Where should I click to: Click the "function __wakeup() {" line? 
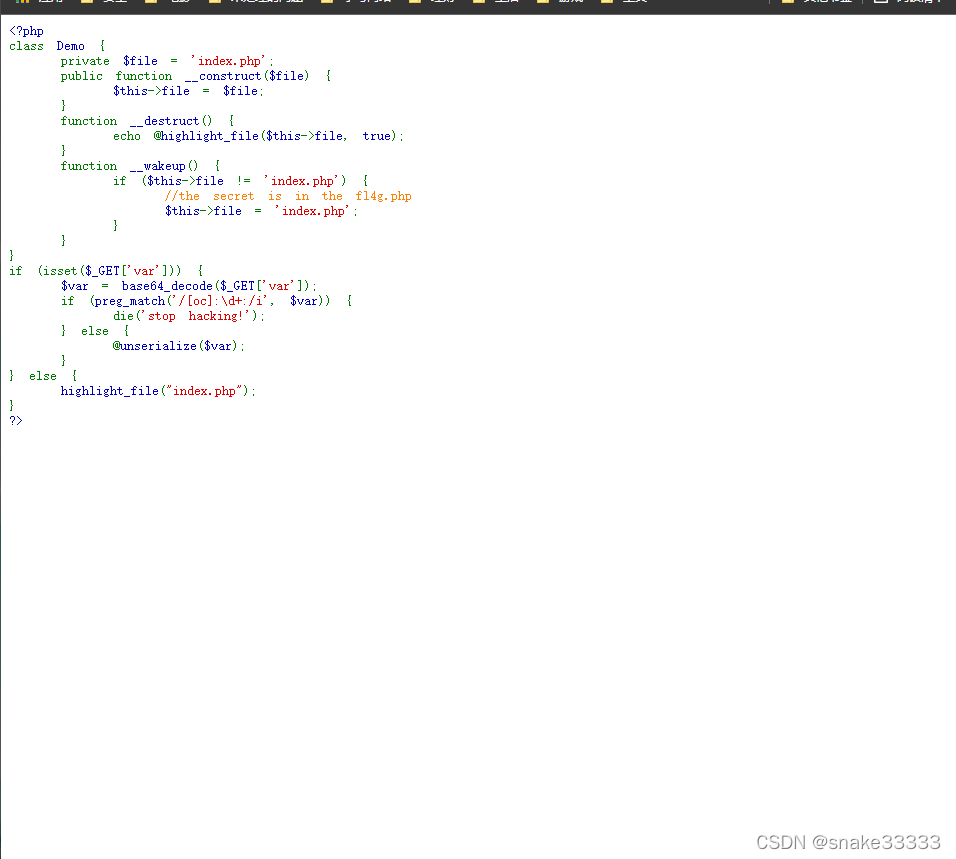coord(140,166)
